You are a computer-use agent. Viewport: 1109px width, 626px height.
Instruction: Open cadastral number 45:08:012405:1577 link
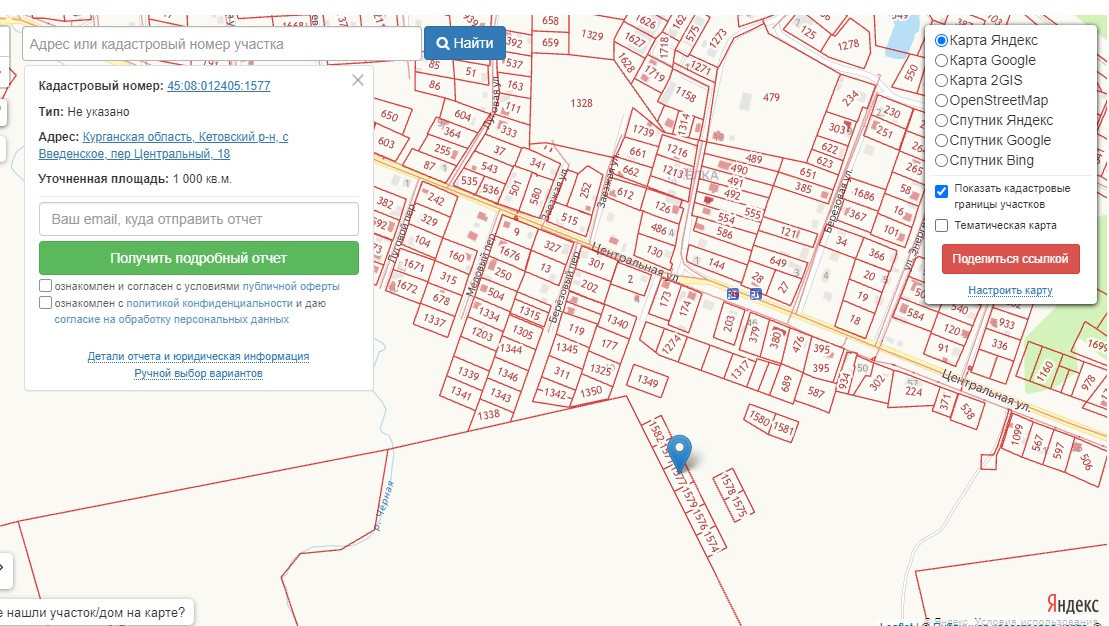click(x=219, y=86)
